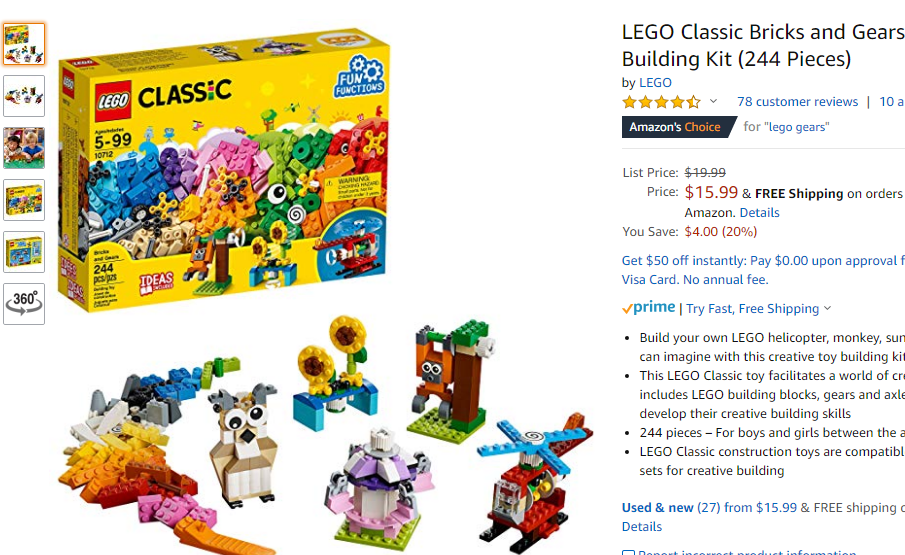The width and height of the screenshot is (905, 555).
Task: Select the second built-models thumbnail
Action: tap(24, 96)
